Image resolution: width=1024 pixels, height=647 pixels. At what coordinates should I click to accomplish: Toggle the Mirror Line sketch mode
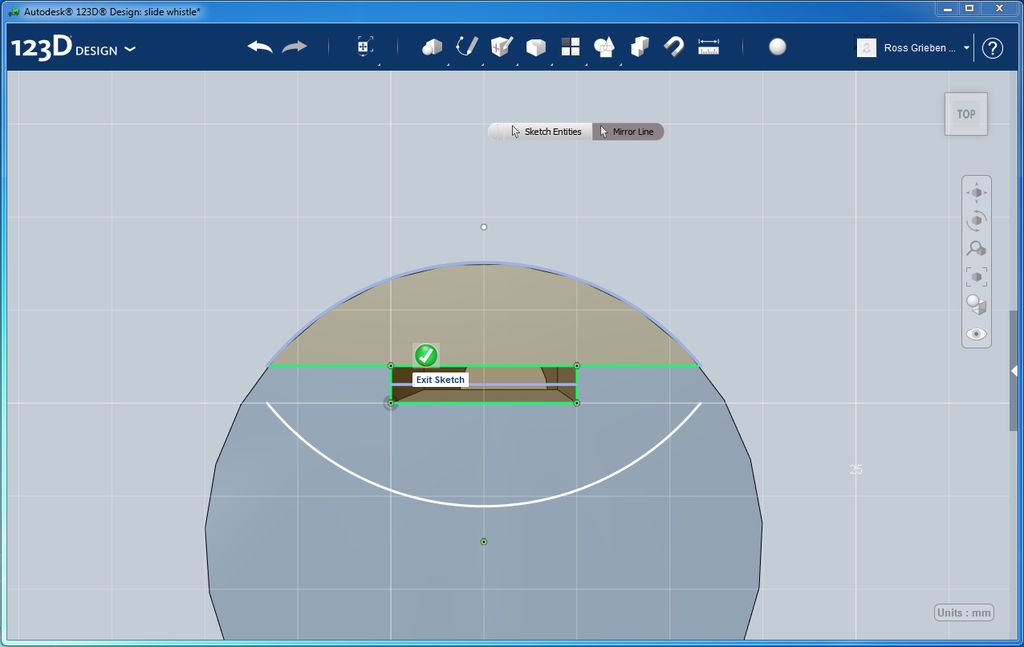tap(627, 131)
